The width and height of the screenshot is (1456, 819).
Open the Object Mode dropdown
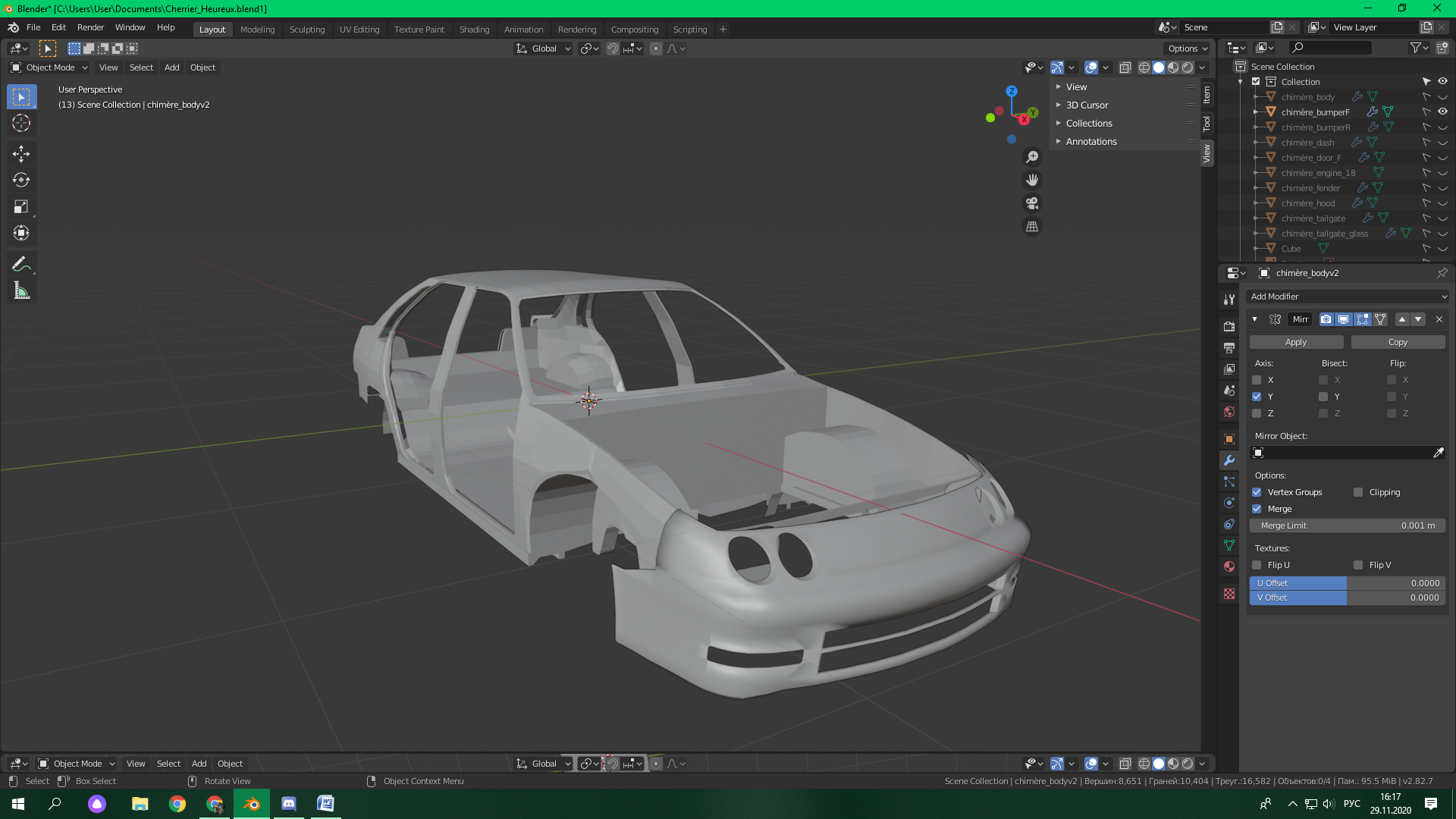point(49,67)
